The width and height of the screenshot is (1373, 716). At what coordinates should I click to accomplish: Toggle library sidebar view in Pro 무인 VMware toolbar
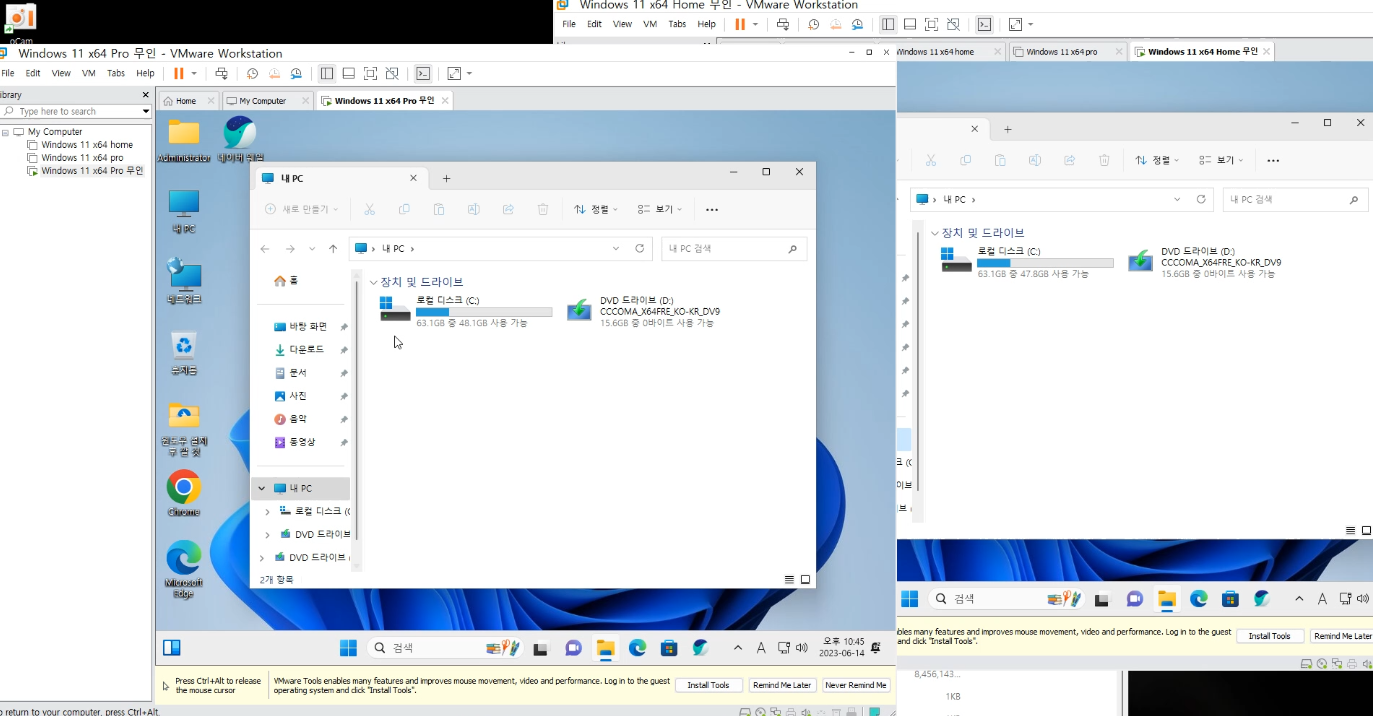coord(326,73)
